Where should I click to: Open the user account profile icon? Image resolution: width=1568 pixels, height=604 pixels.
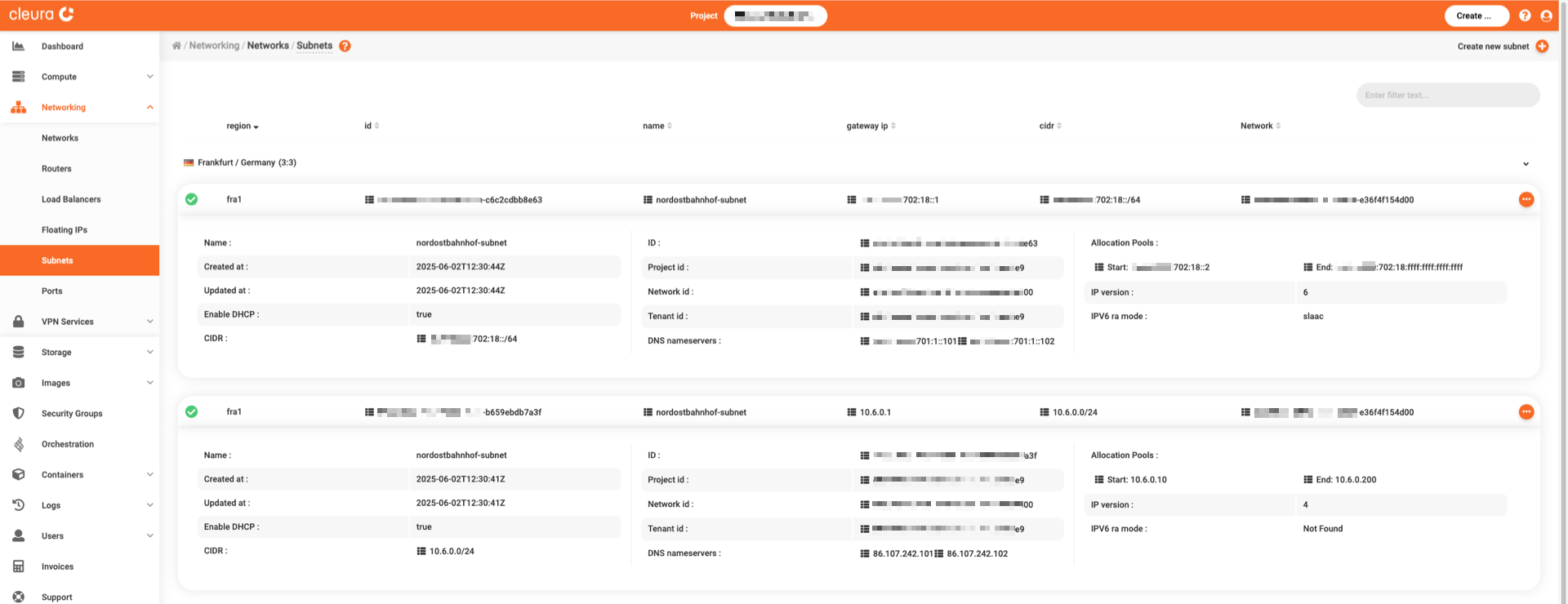pos(1546,16)
